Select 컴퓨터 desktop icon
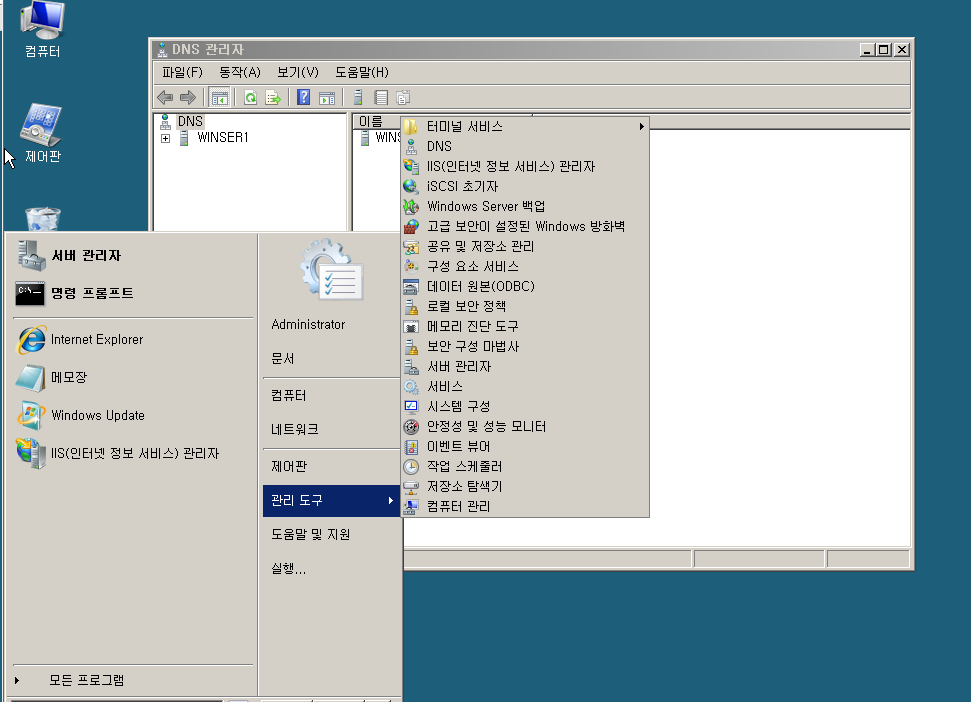The height and width of the screenshot is (702, 971). (x=42, y=29)
